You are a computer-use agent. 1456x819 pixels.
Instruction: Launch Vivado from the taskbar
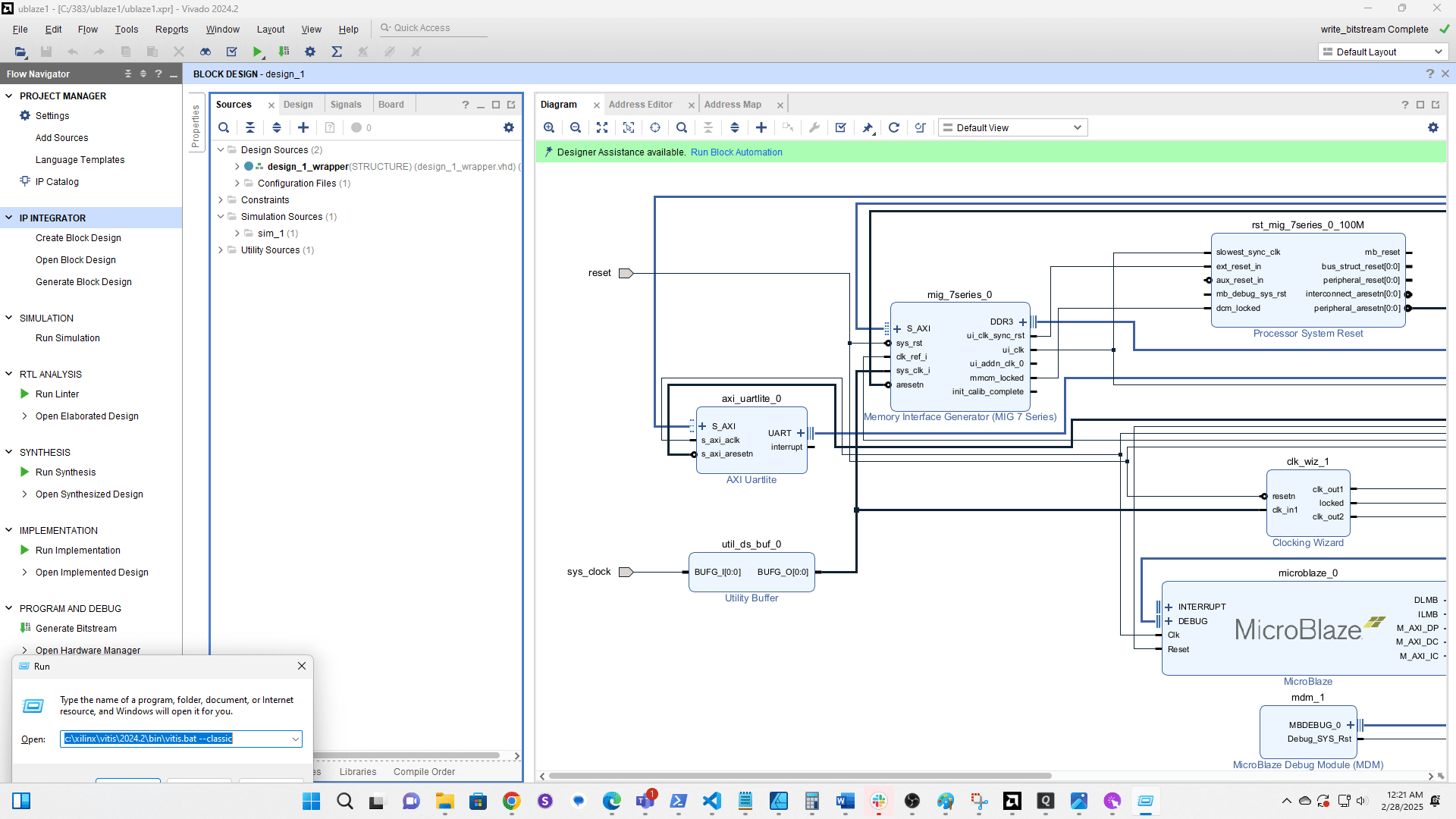(1012, 801)
